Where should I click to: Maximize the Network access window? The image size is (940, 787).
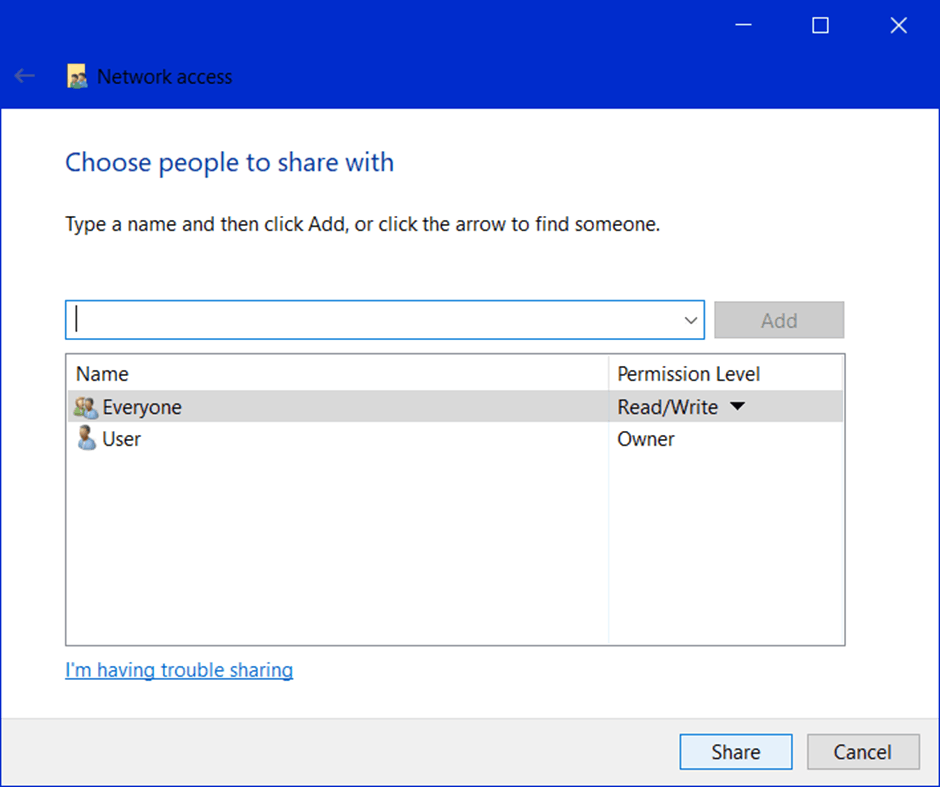(820, 25)
